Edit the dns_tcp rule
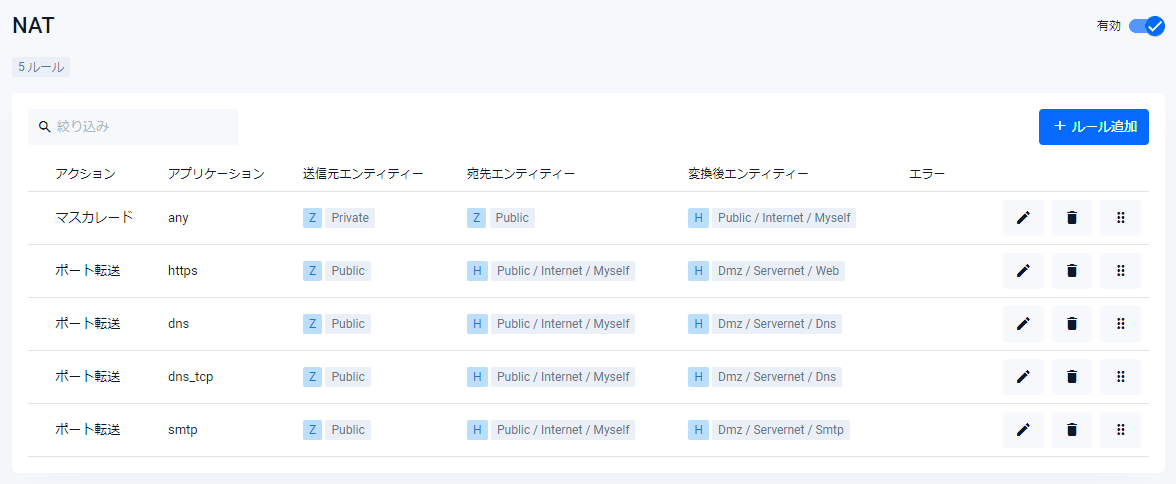Image resolution: width=1176 pixels, height=484 pixels. coord(1023,377)
